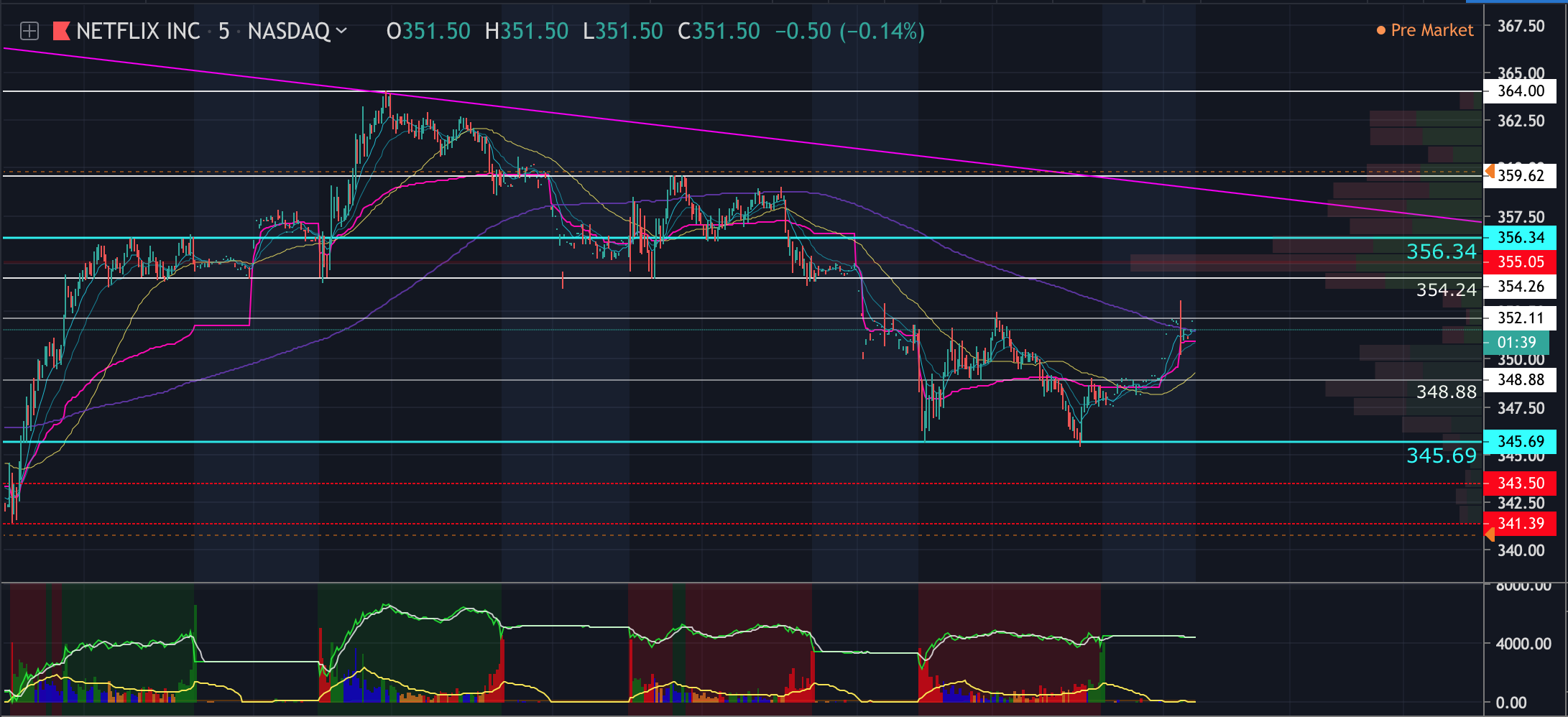
Task: Click the 352.11 price axis label
Action: tap(1520, 318)
